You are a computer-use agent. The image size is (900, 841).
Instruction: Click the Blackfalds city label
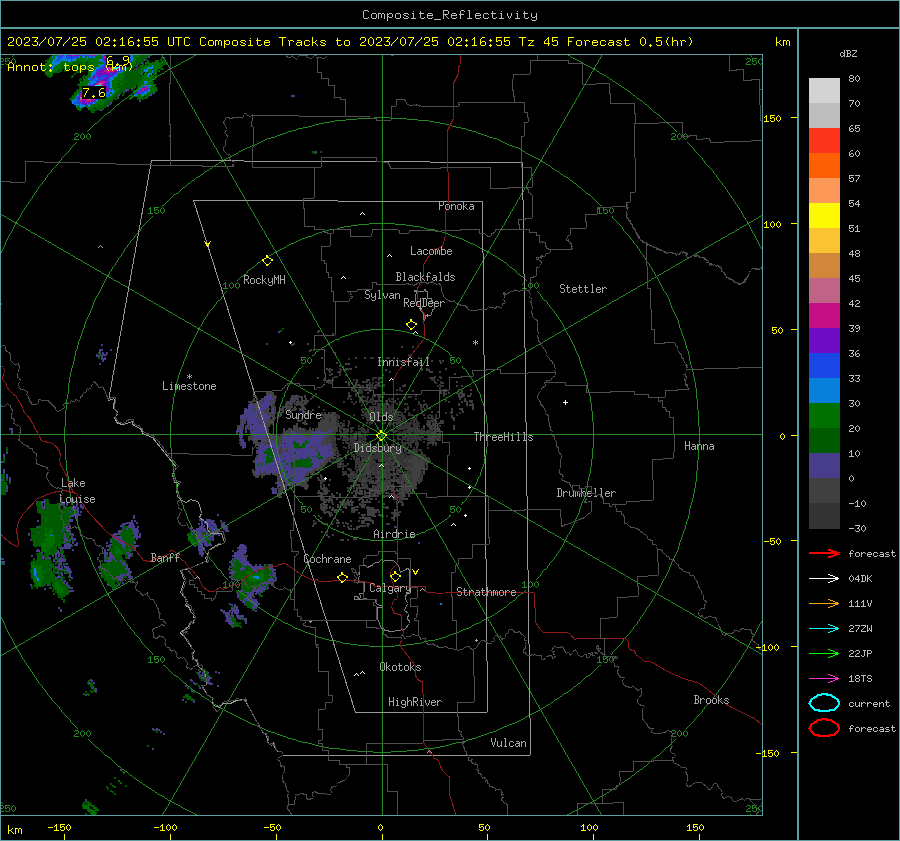(x=425, y=277)
